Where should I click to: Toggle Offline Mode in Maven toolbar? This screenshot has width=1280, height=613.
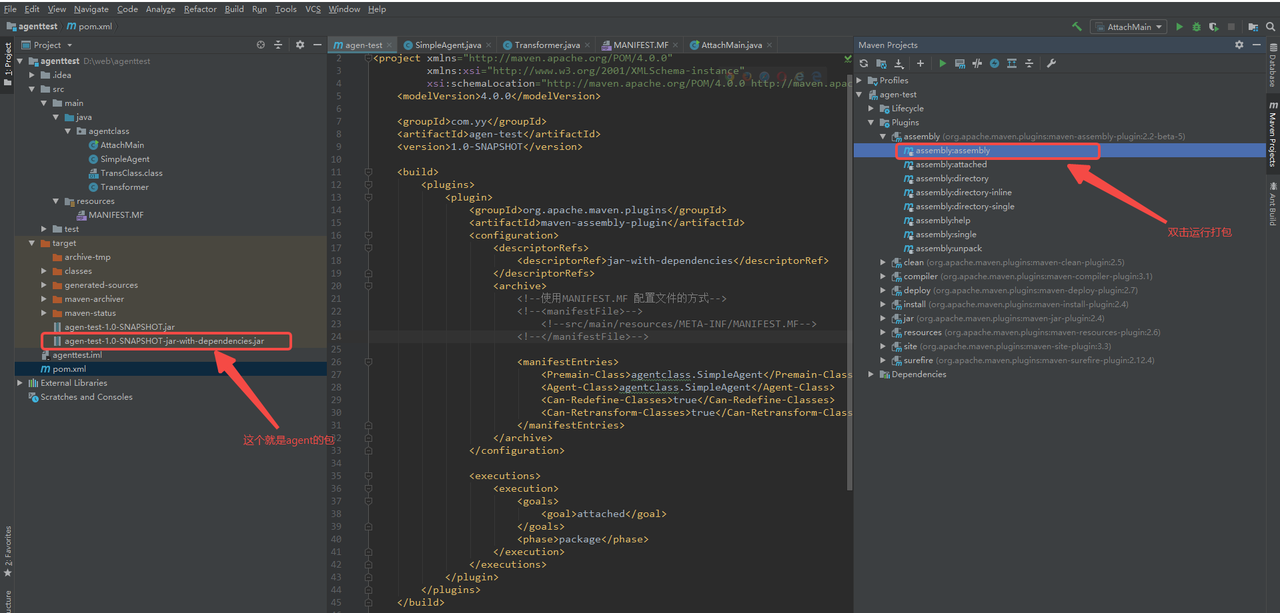coord(977,63)
